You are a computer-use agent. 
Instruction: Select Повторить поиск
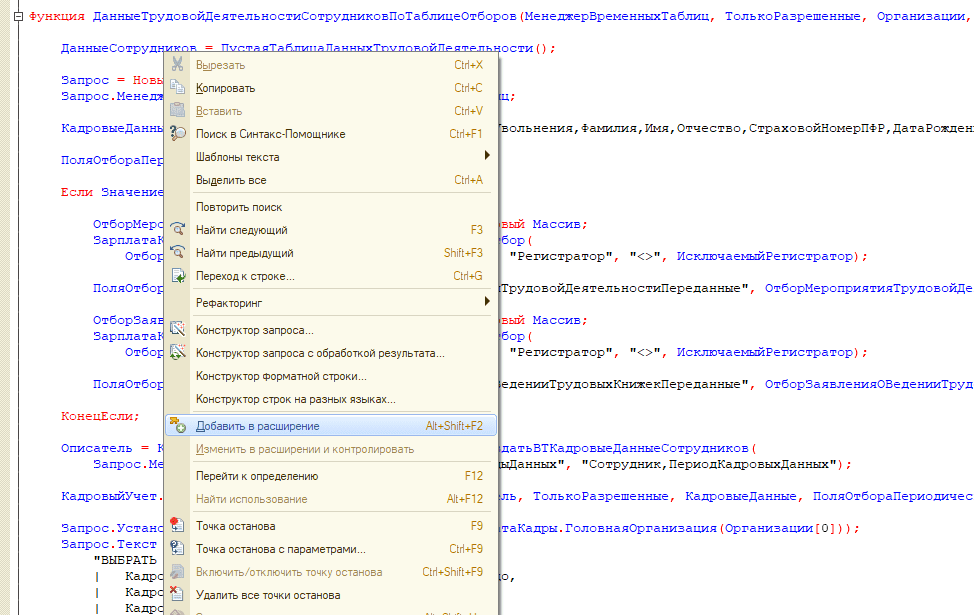[331, 207]
